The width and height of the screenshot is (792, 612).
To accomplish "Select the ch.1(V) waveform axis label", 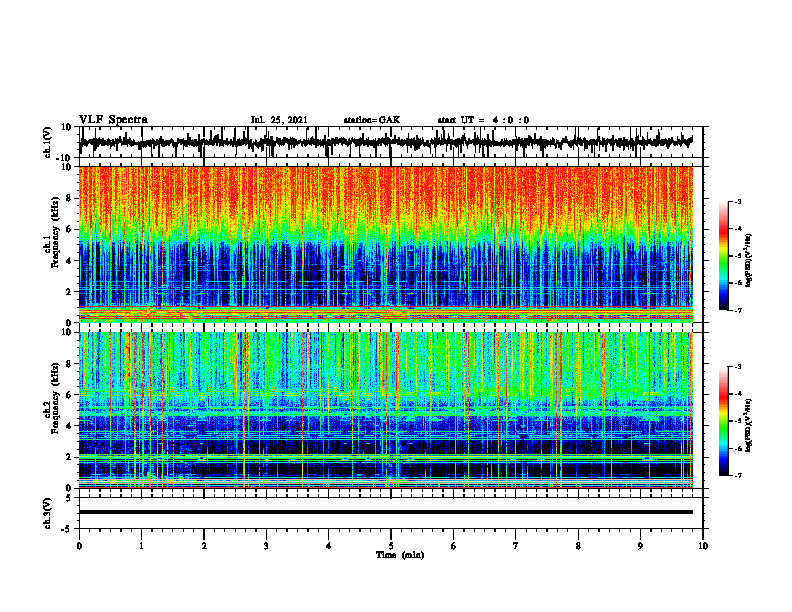I will 47,142.
